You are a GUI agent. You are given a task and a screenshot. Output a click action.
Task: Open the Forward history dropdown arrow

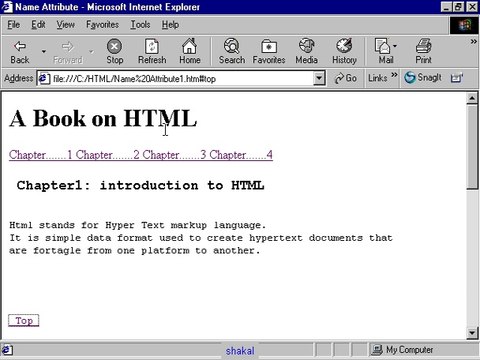[91, 52]
